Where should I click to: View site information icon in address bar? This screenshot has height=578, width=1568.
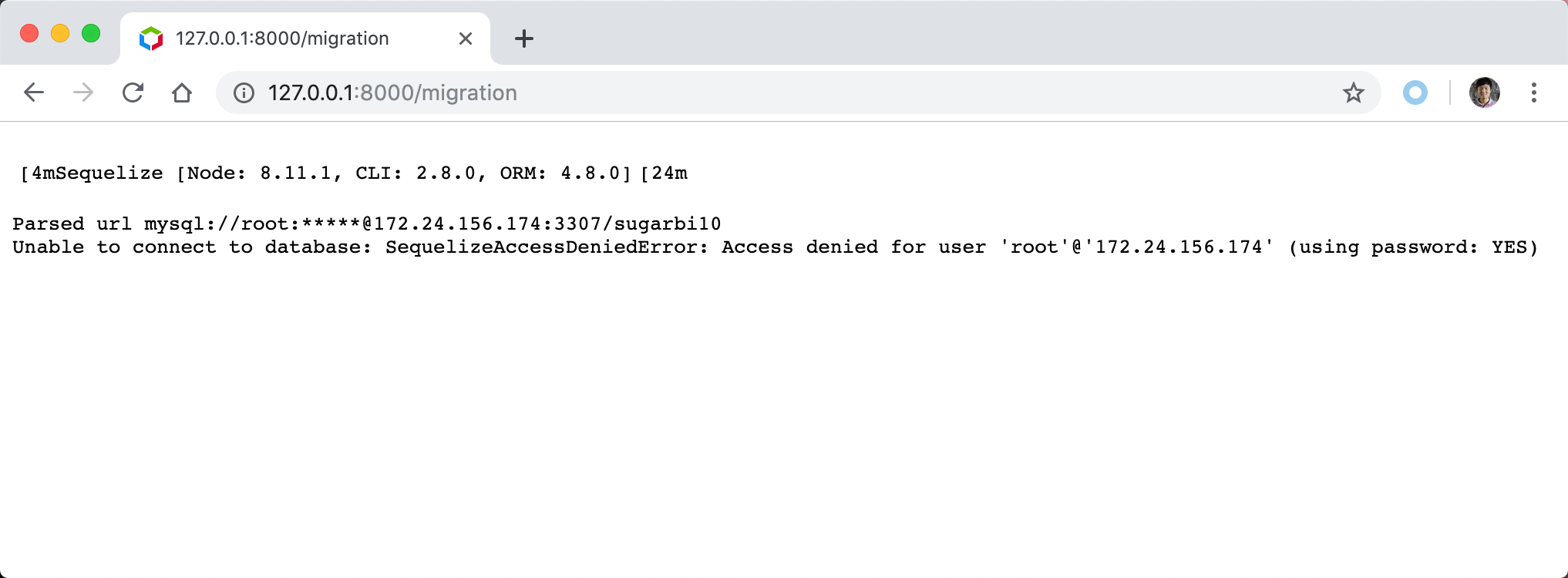coord(244,93)
